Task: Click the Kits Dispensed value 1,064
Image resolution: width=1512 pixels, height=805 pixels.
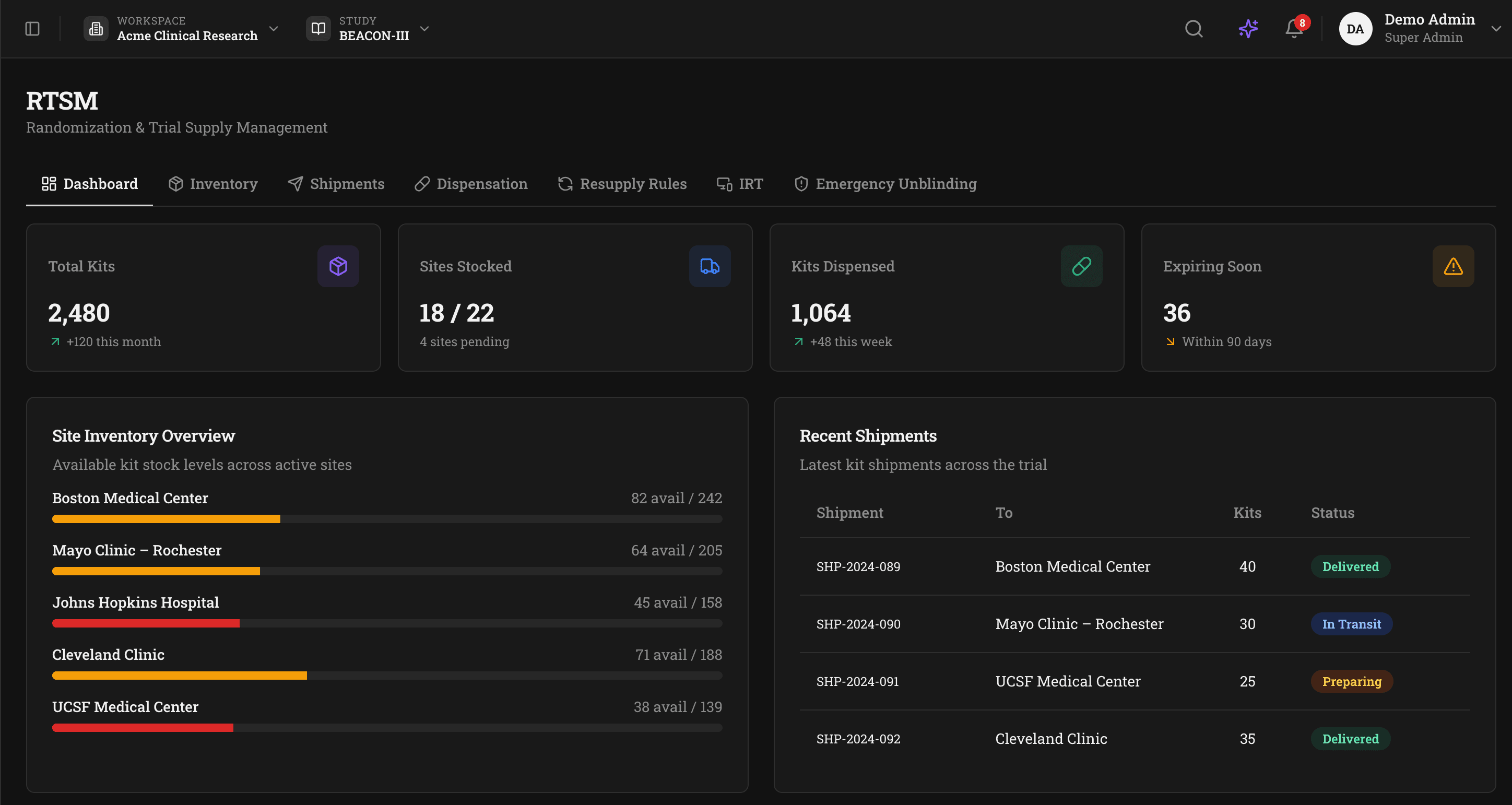Action: (821, 313)
